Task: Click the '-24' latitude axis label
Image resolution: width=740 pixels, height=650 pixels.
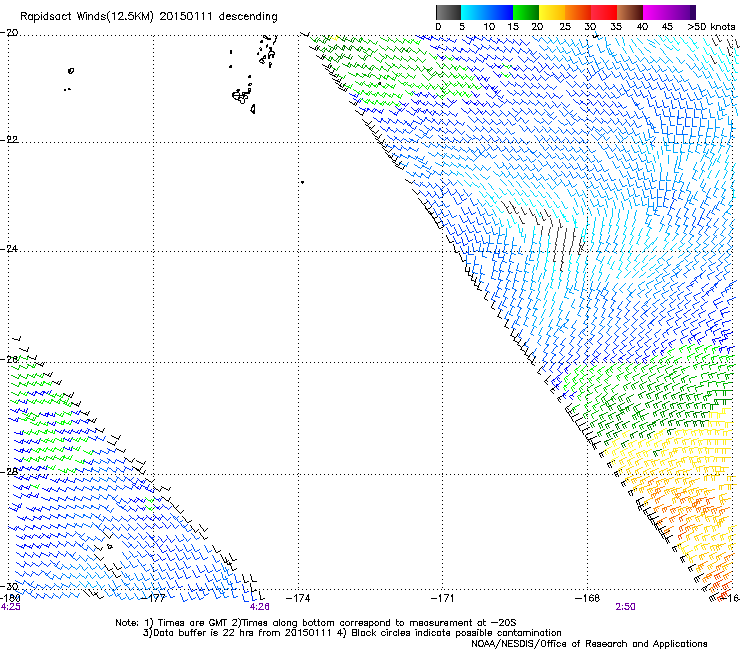Action: tap(9, 249)
